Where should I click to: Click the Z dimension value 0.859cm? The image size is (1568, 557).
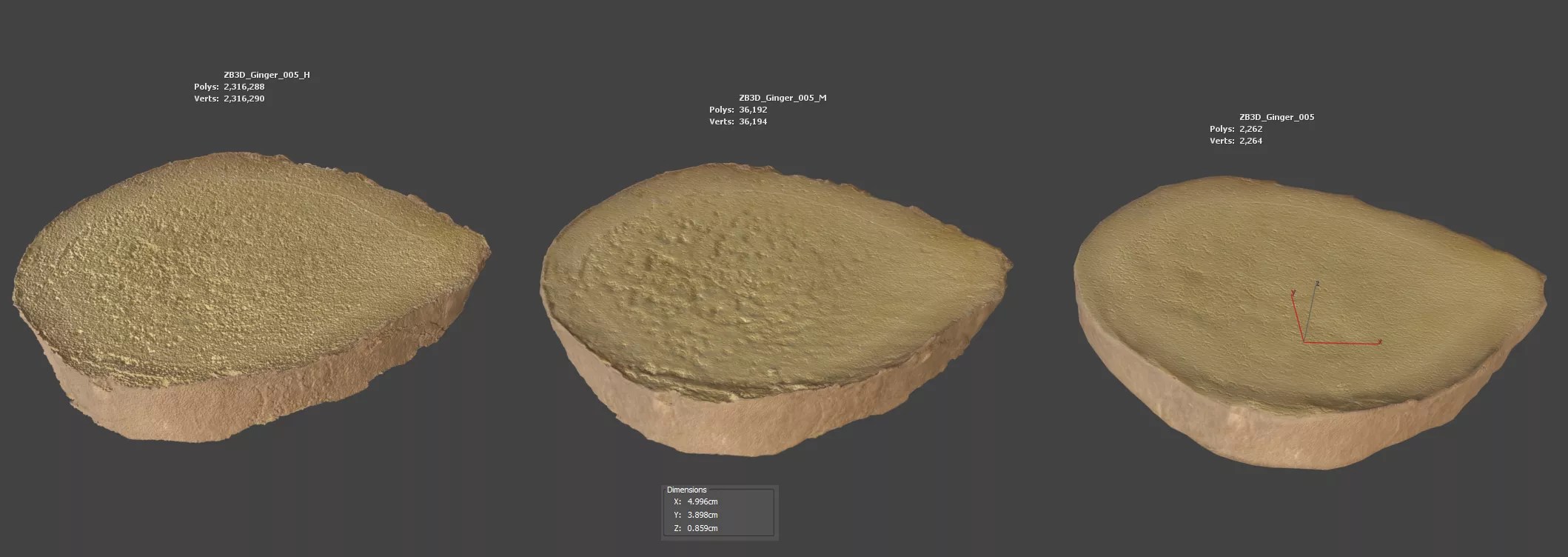click(x=702, y=528)
